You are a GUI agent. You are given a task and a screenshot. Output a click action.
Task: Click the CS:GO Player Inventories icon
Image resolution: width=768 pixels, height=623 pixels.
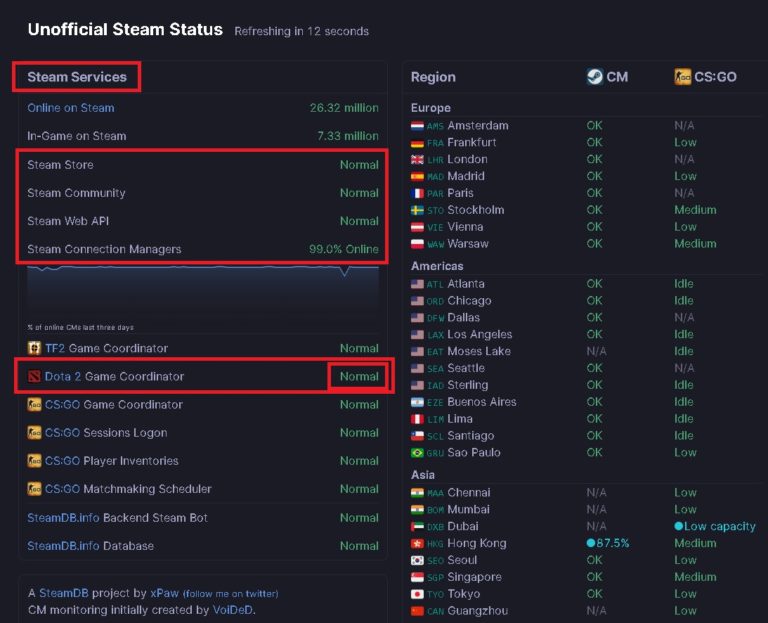pos(34,461)
